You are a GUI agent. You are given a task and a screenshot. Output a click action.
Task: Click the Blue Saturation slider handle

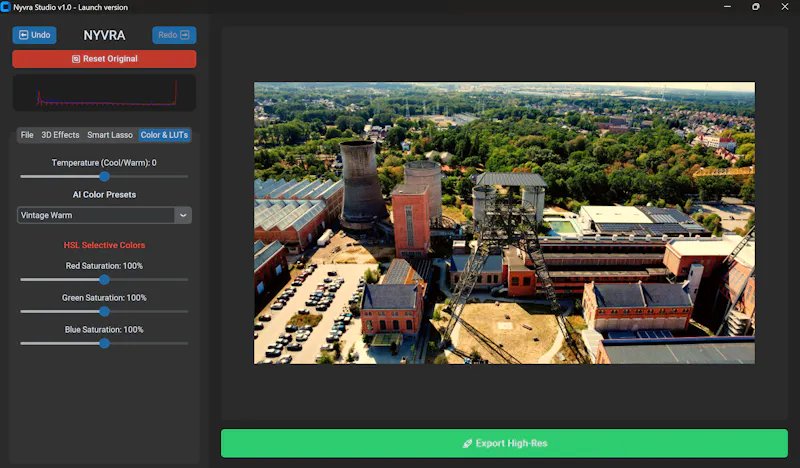click(105, 343)
